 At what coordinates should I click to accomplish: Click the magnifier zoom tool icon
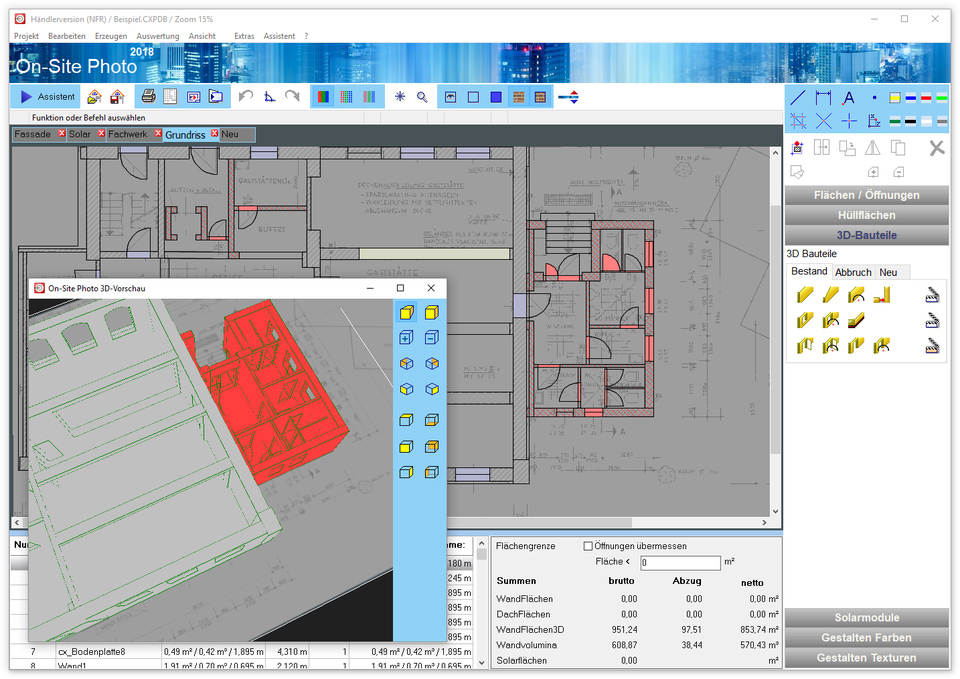pyautogui.click(x=422, y=97)
